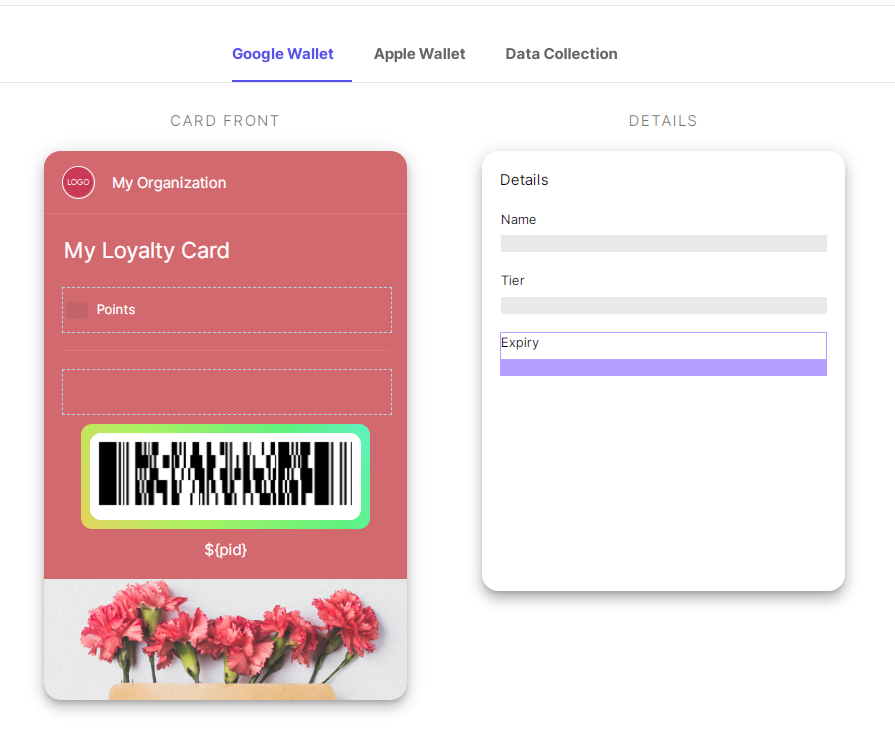
Task: Switch to the Google Wallet tab
Action: pos(283,54)
